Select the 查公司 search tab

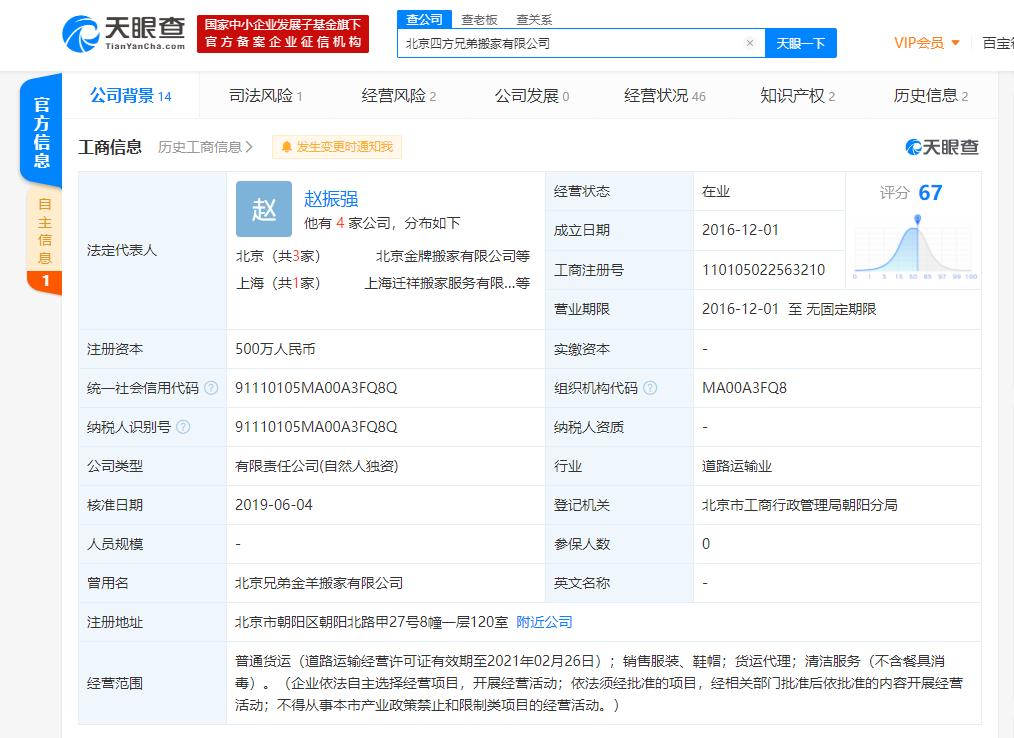(424, 19)
